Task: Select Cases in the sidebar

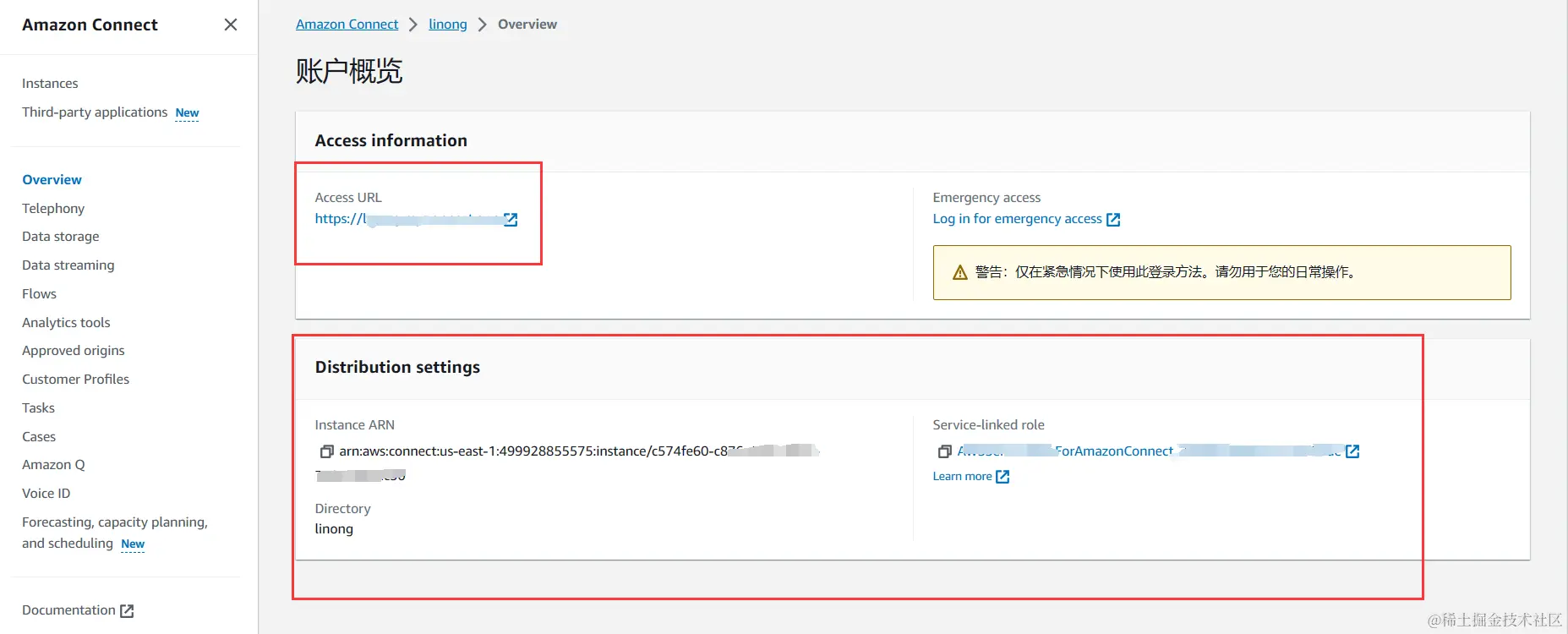Action: coord(39,436)
